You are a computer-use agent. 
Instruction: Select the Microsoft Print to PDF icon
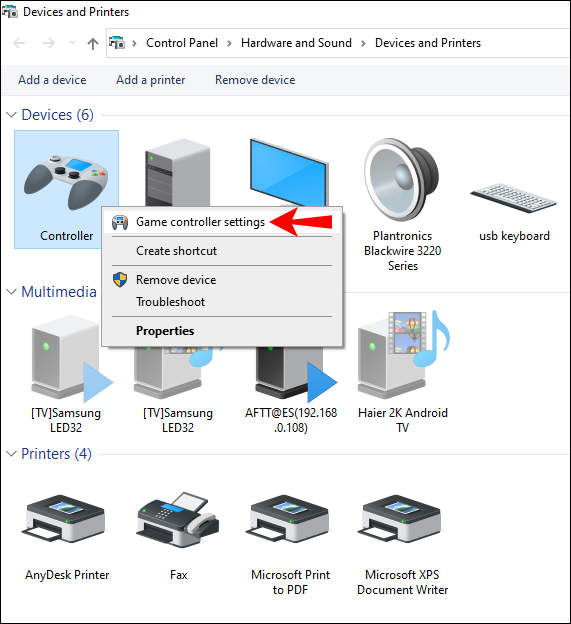pyautogui.click(x=290, y=519)
